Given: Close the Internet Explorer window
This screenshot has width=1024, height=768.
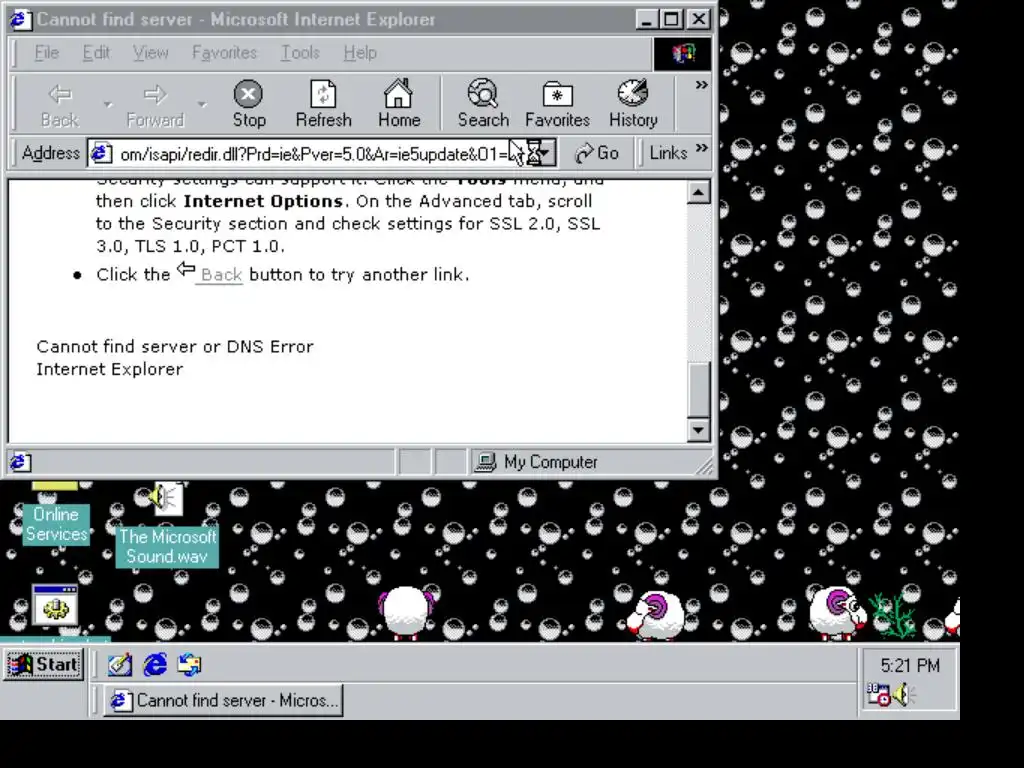Looking at the screenshot, I should point(699,20).
